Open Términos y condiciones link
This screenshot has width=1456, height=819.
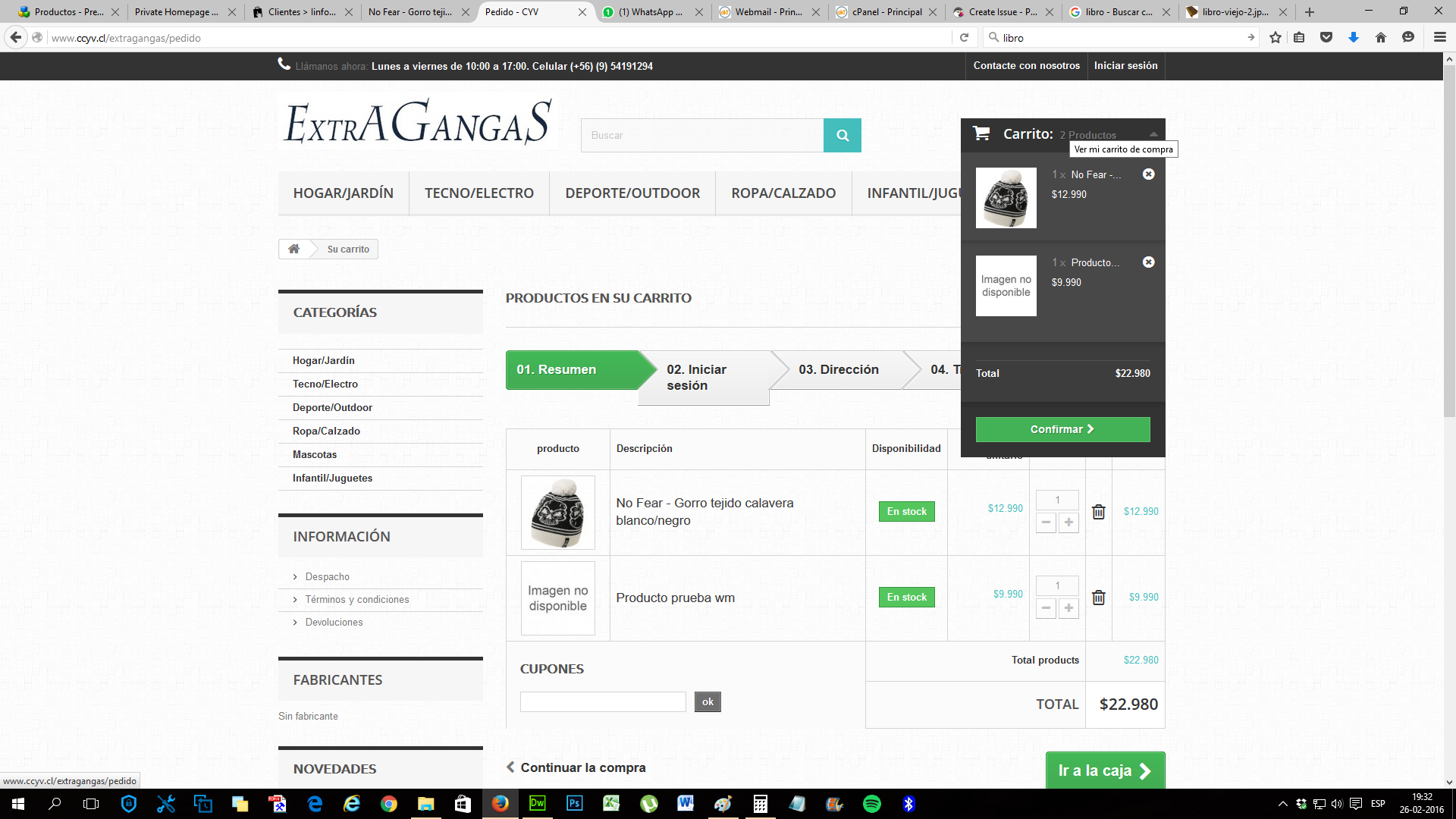coord(356,600)
